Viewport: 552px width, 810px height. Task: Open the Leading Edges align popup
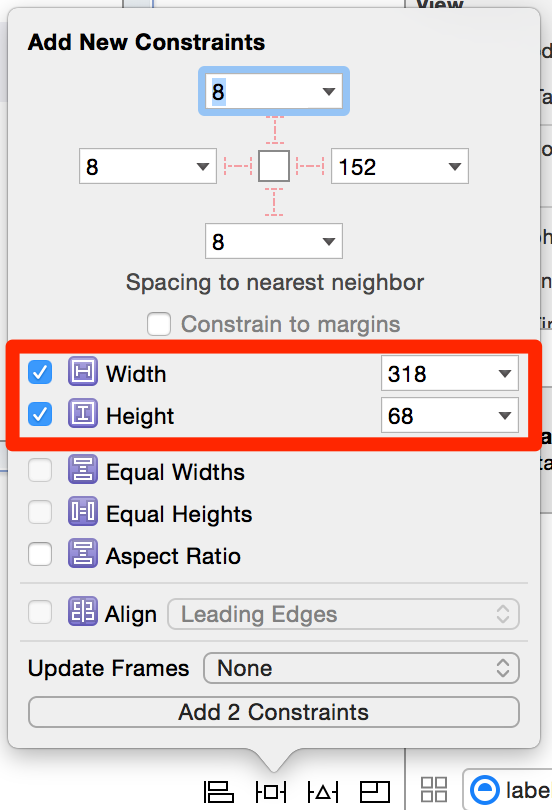click(343, 614)
